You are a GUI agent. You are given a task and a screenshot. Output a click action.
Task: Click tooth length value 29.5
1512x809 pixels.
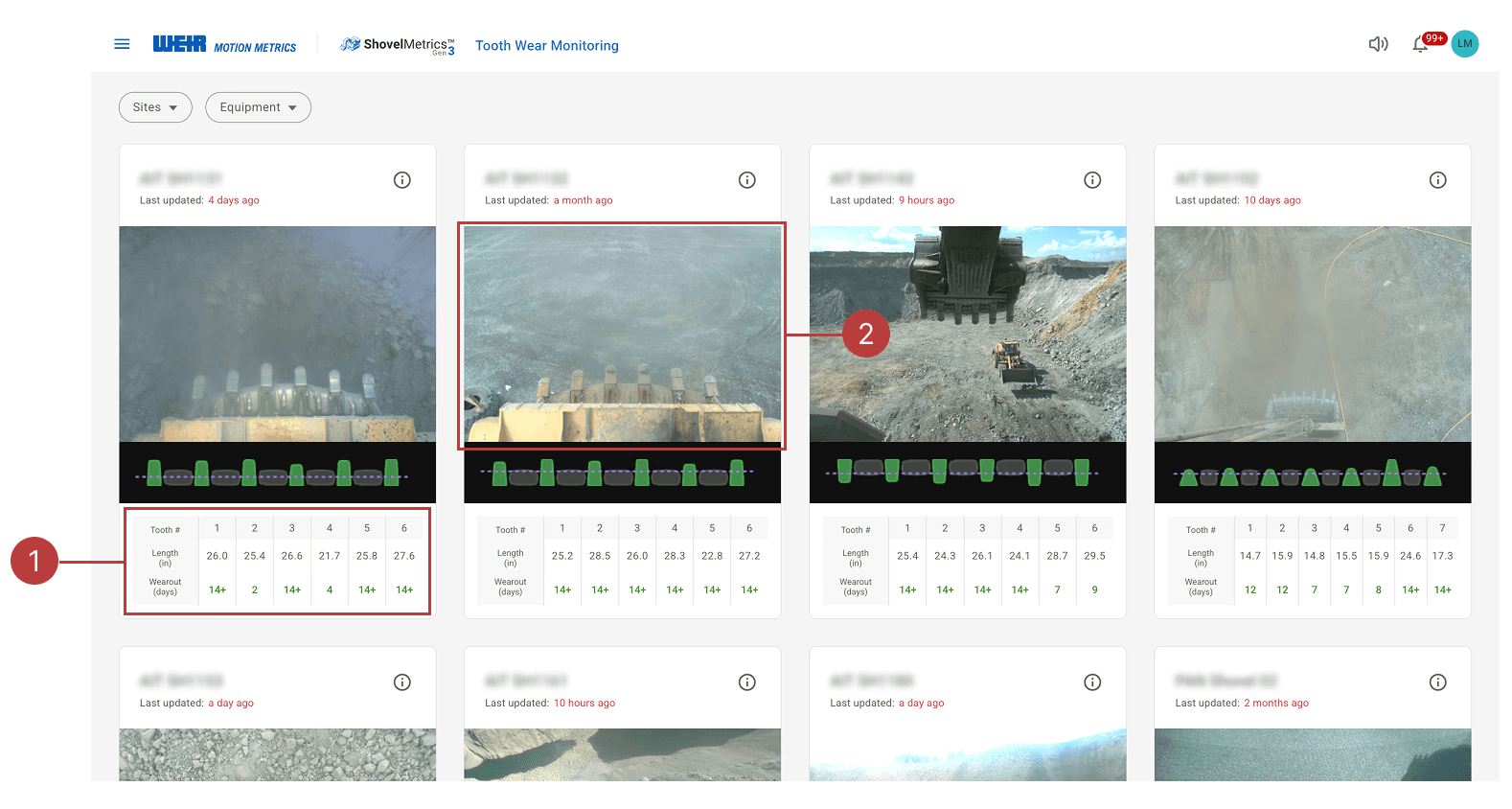(1094, 556)
